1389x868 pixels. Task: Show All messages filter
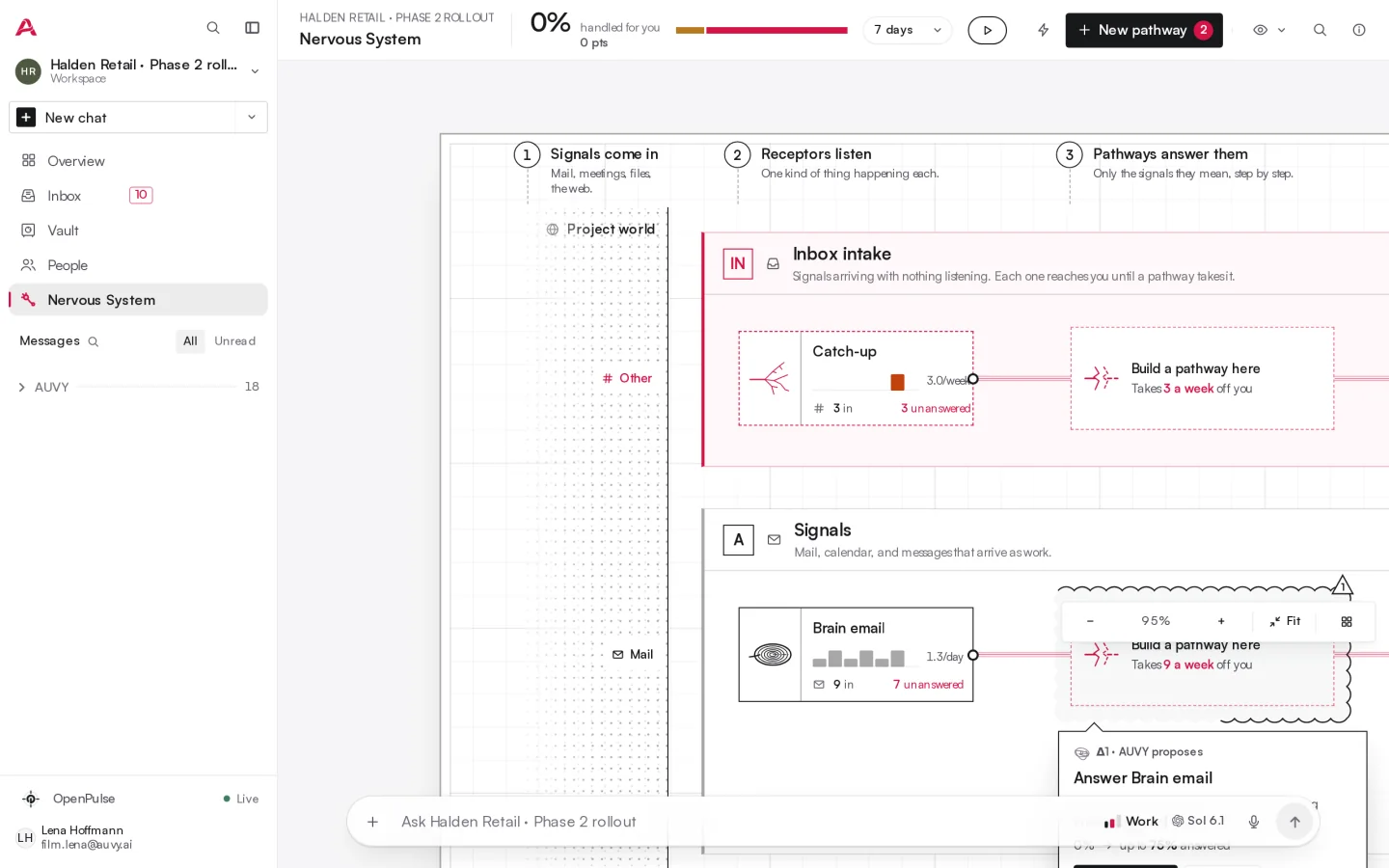(190, 341)
